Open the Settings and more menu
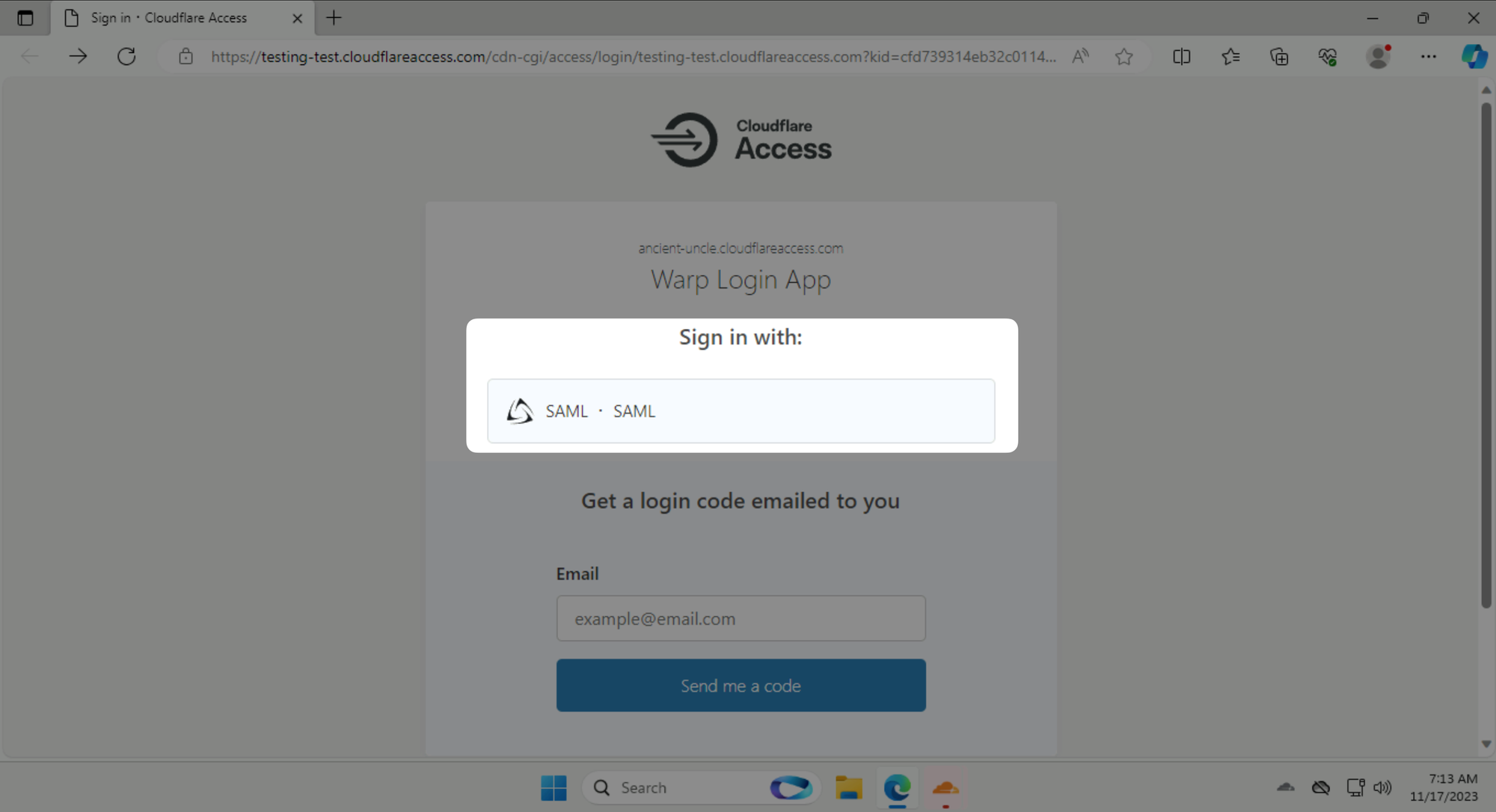 point(1428,56)
